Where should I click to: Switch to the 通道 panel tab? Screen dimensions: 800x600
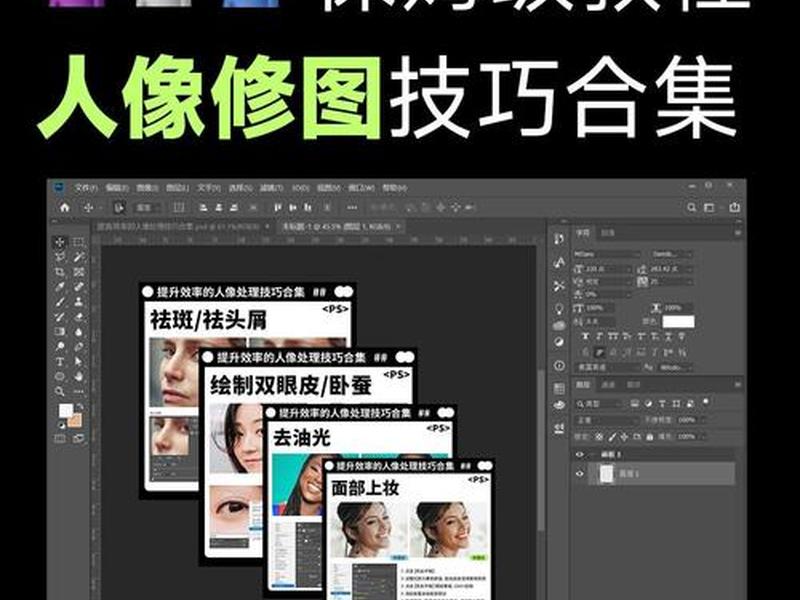tap(608, 385)
